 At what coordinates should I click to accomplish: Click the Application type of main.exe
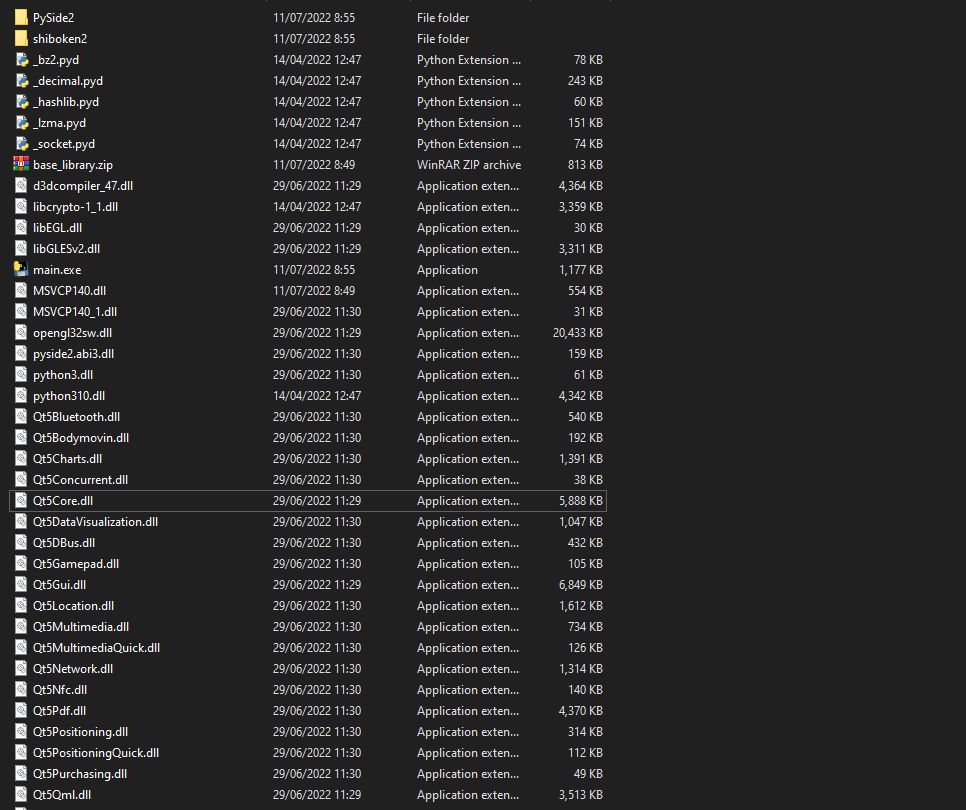(447, 270)
